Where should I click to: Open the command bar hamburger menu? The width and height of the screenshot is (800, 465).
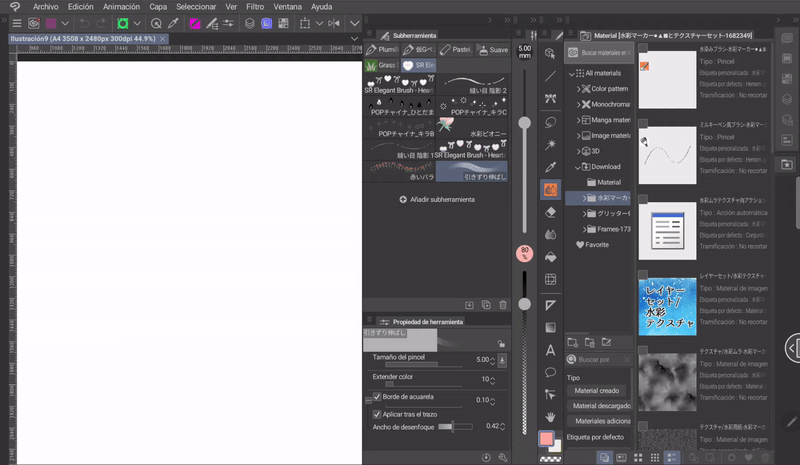click(x=17, y=23)
